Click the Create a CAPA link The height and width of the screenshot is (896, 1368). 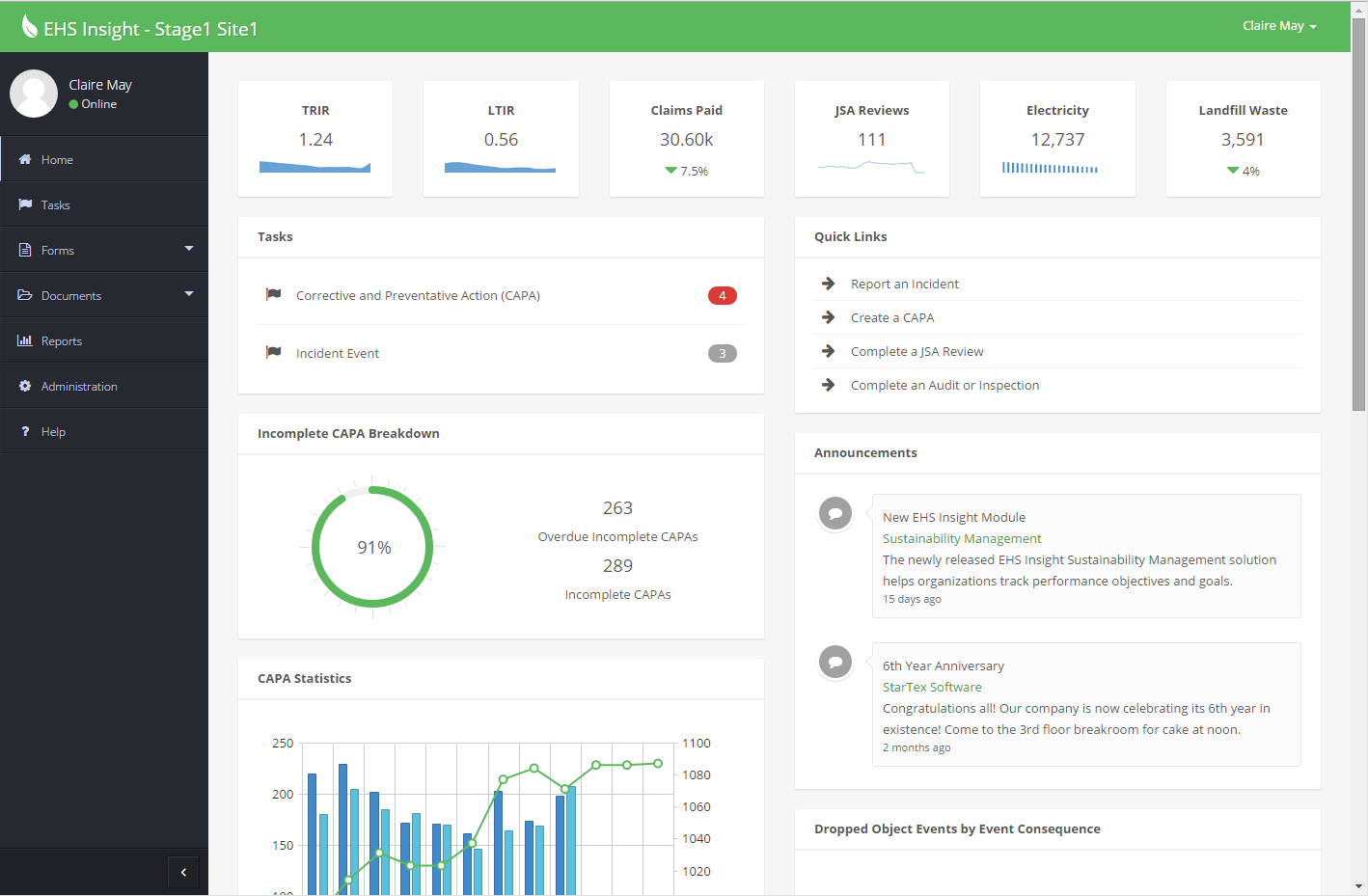coord(892,317)
